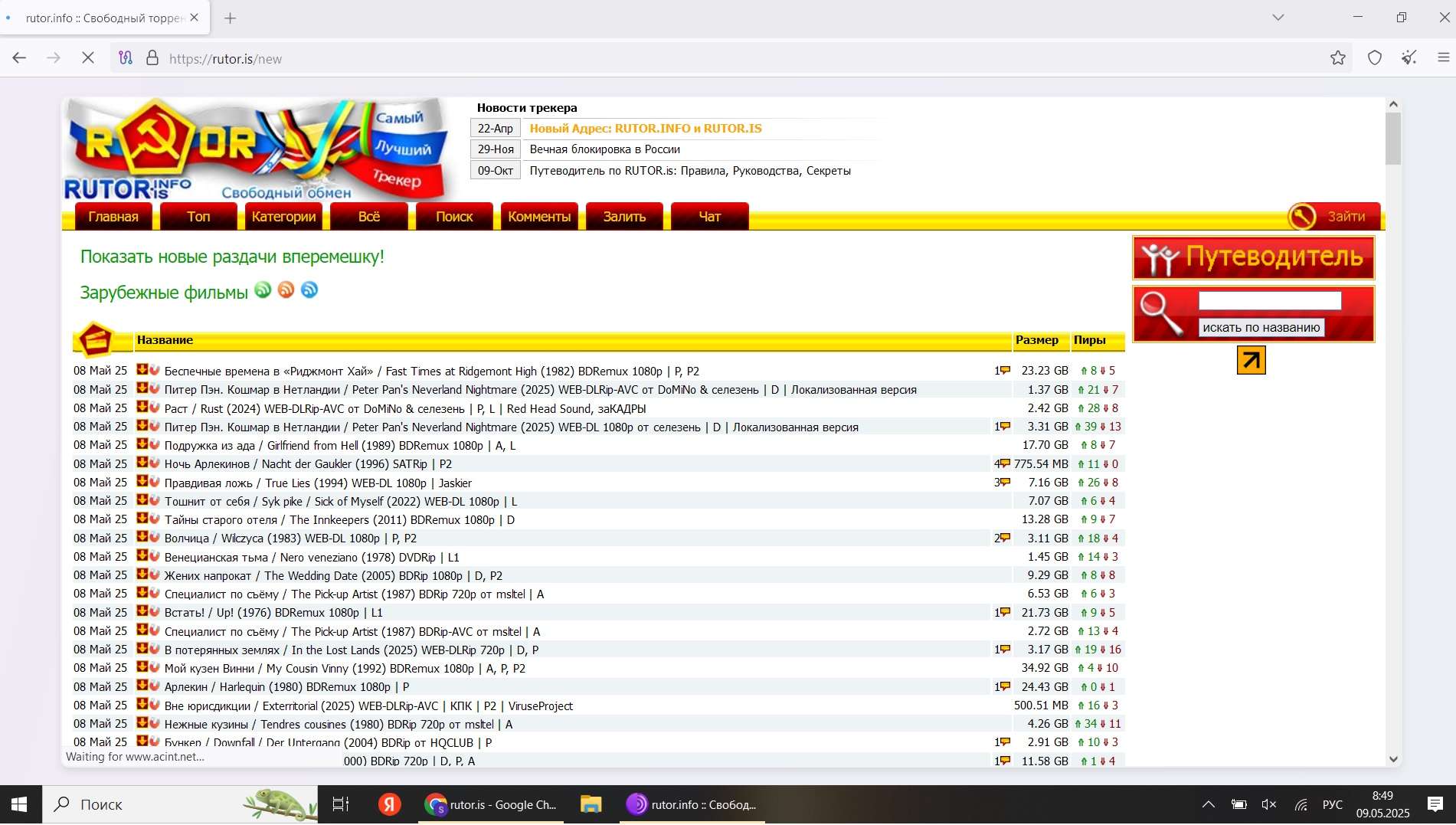Click the shield icon in browser toolbar

pyautogui.click(x=1375, y=58)
